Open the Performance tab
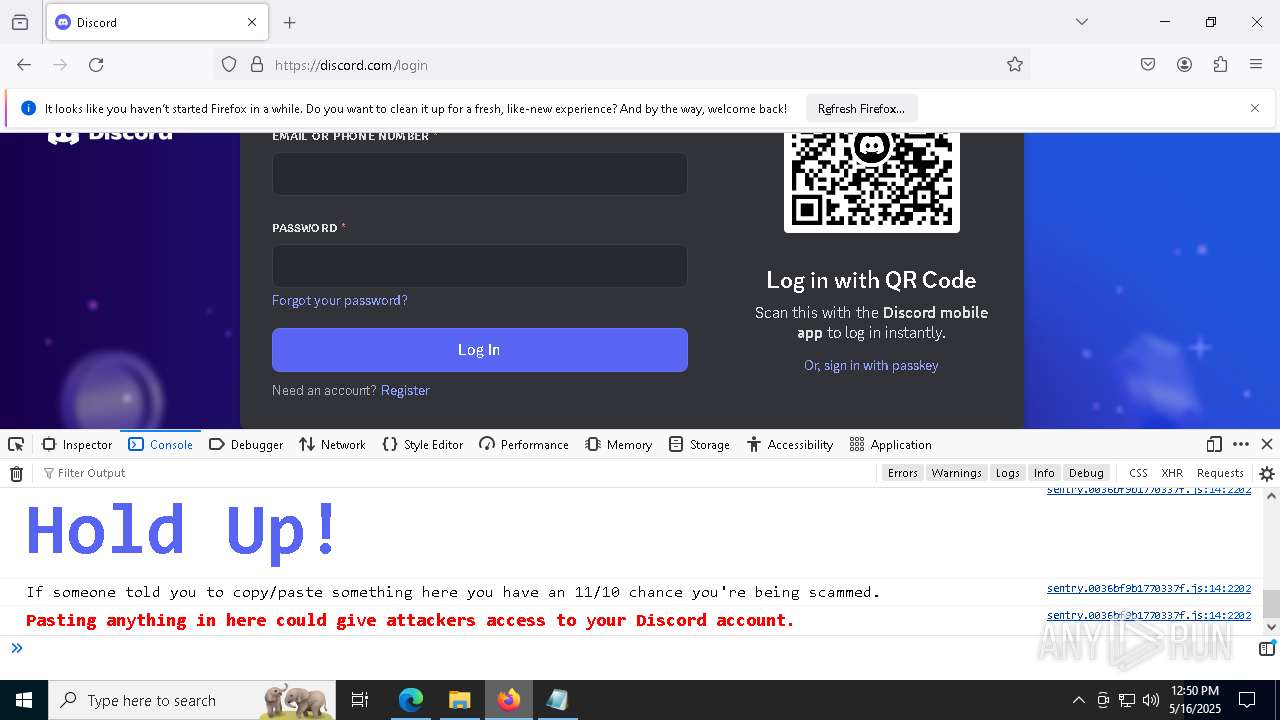 coord(524,444)
